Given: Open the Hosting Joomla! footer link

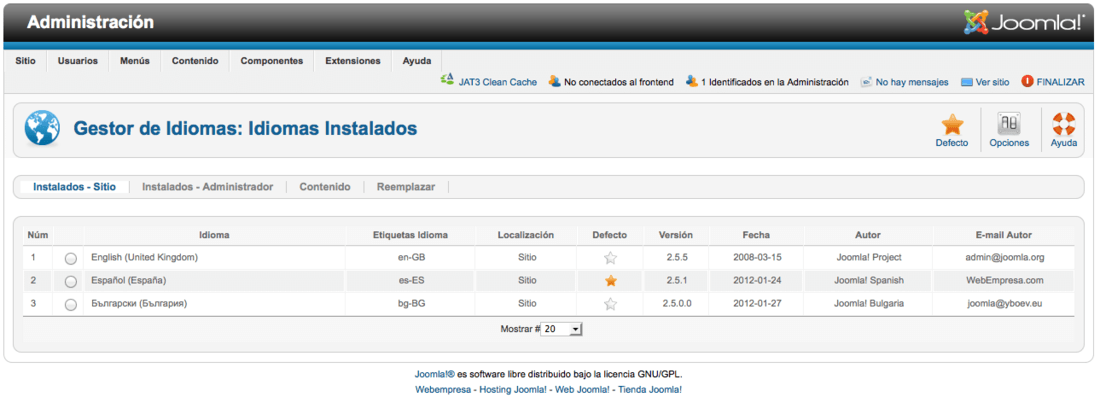Looking at the screenshot, I should [513, 389].
